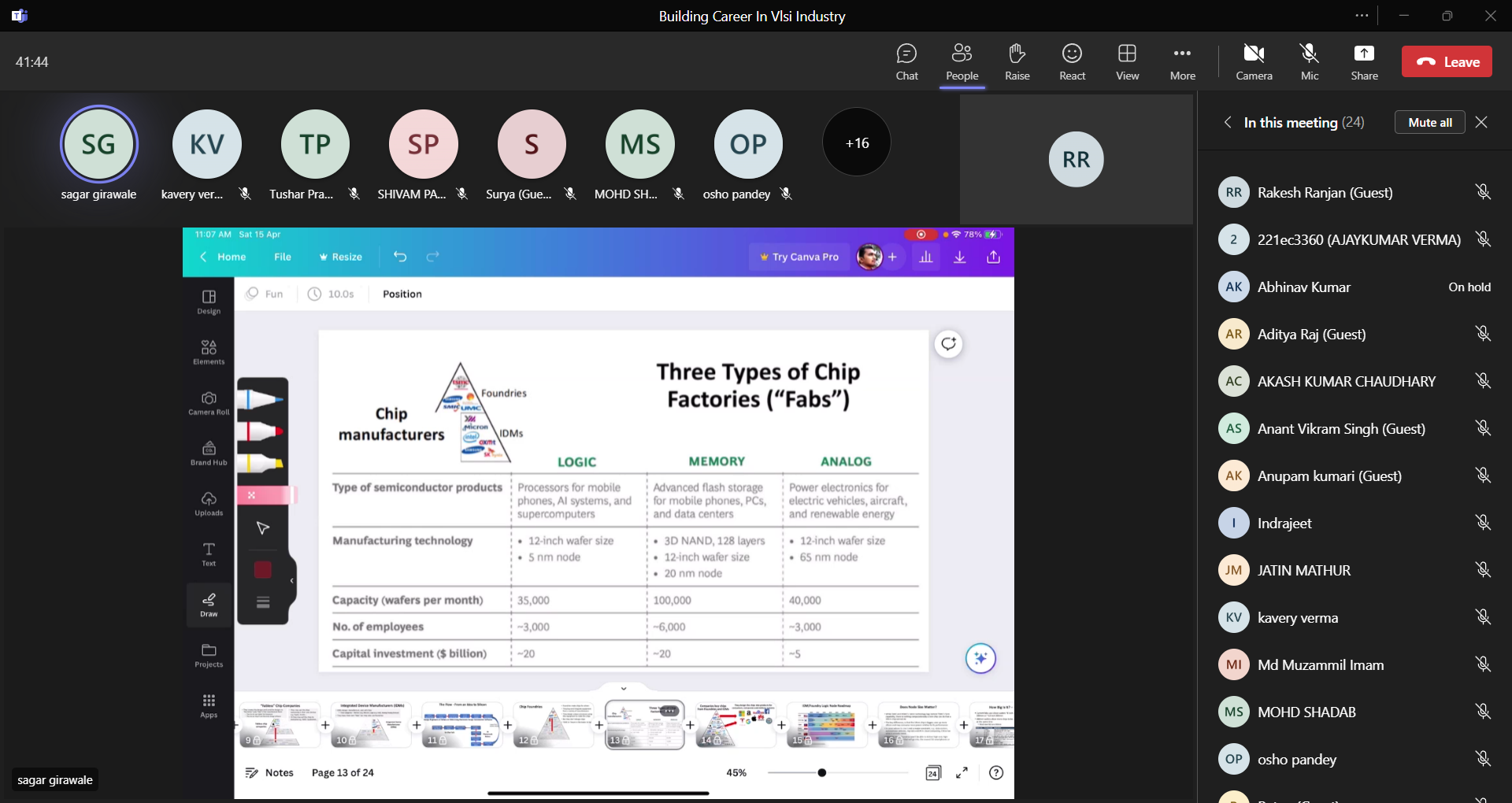This screenshot has width=1512, height=803.
Task: Click the Teams app logo
Action: (20, 16)
